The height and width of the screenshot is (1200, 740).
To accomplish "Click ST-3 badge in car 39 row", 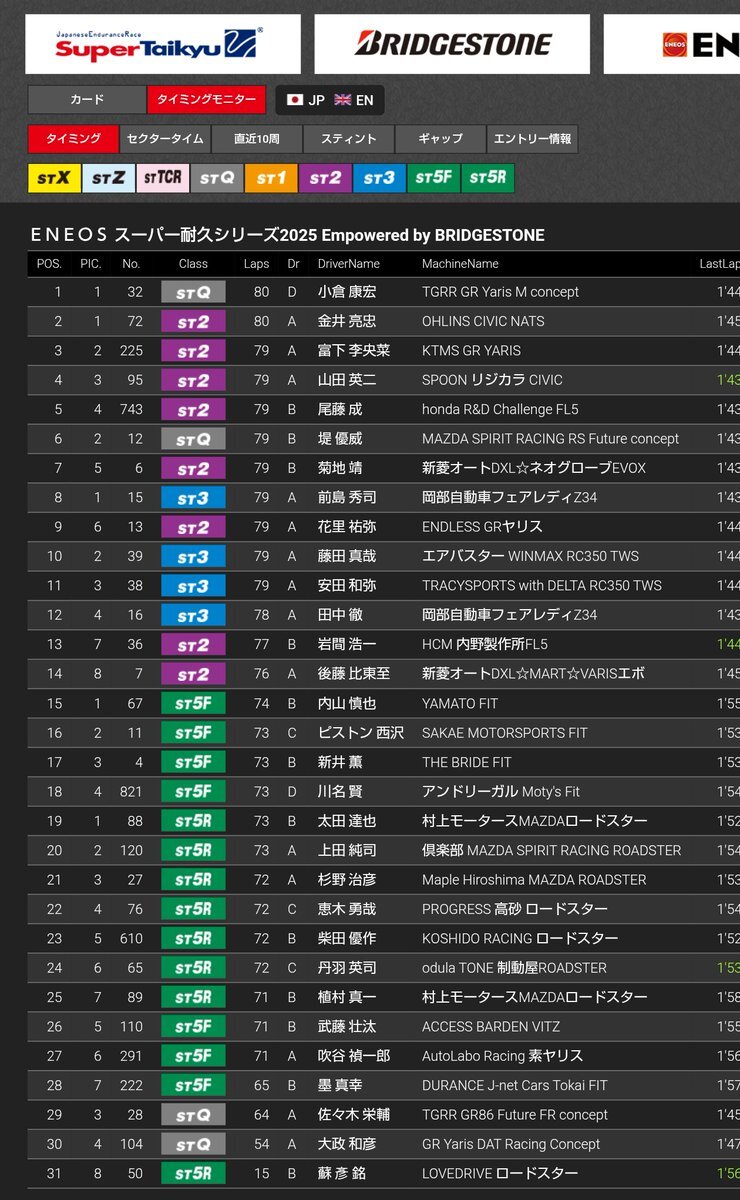I will [x=193, y=556].
